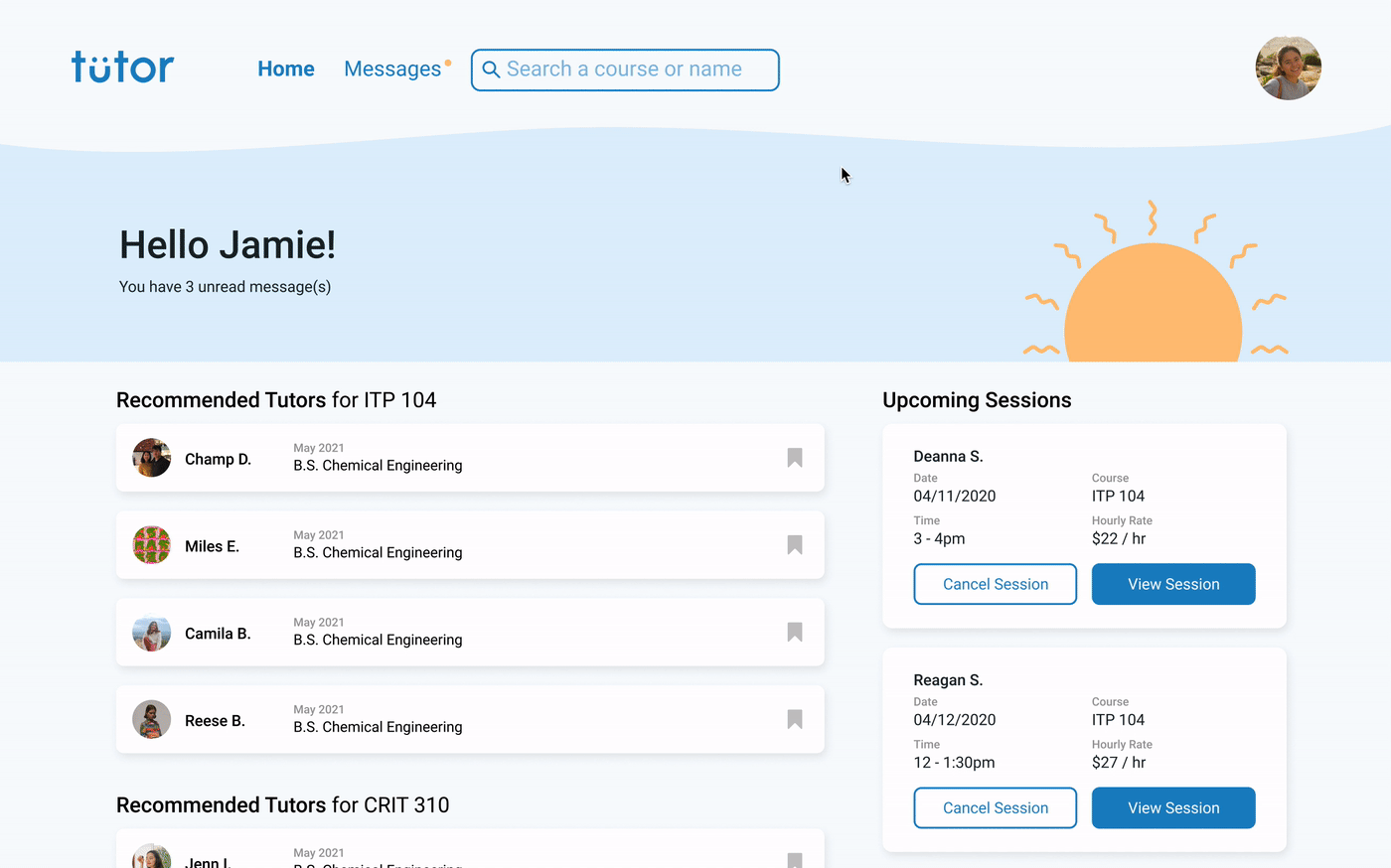The width and height of the screenshot is (1391, 868).
Task: Click the tutor logo
Action: point(122,68)
